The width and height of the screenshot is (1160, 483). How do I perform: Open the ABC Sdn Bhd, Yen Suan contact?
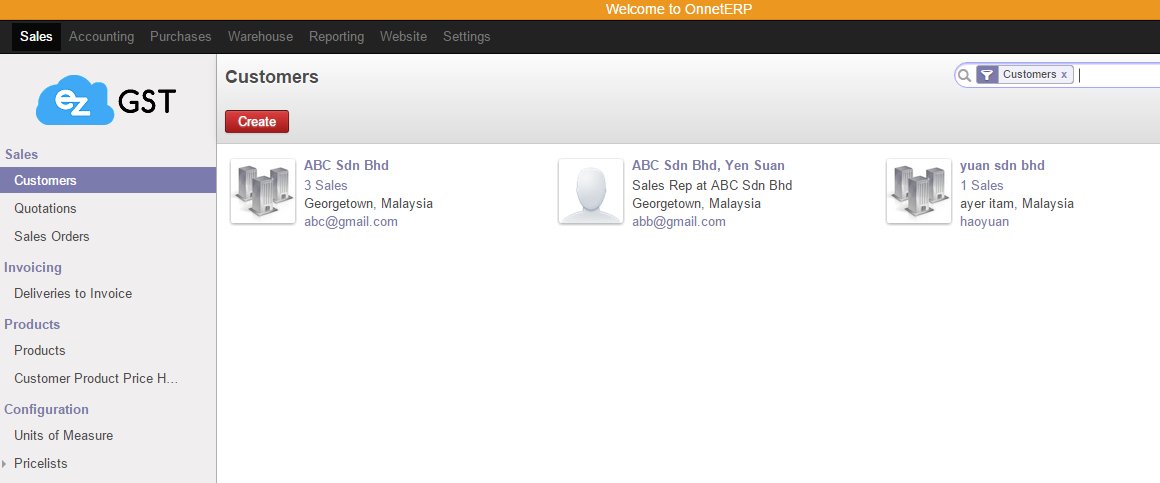(708, 166)
